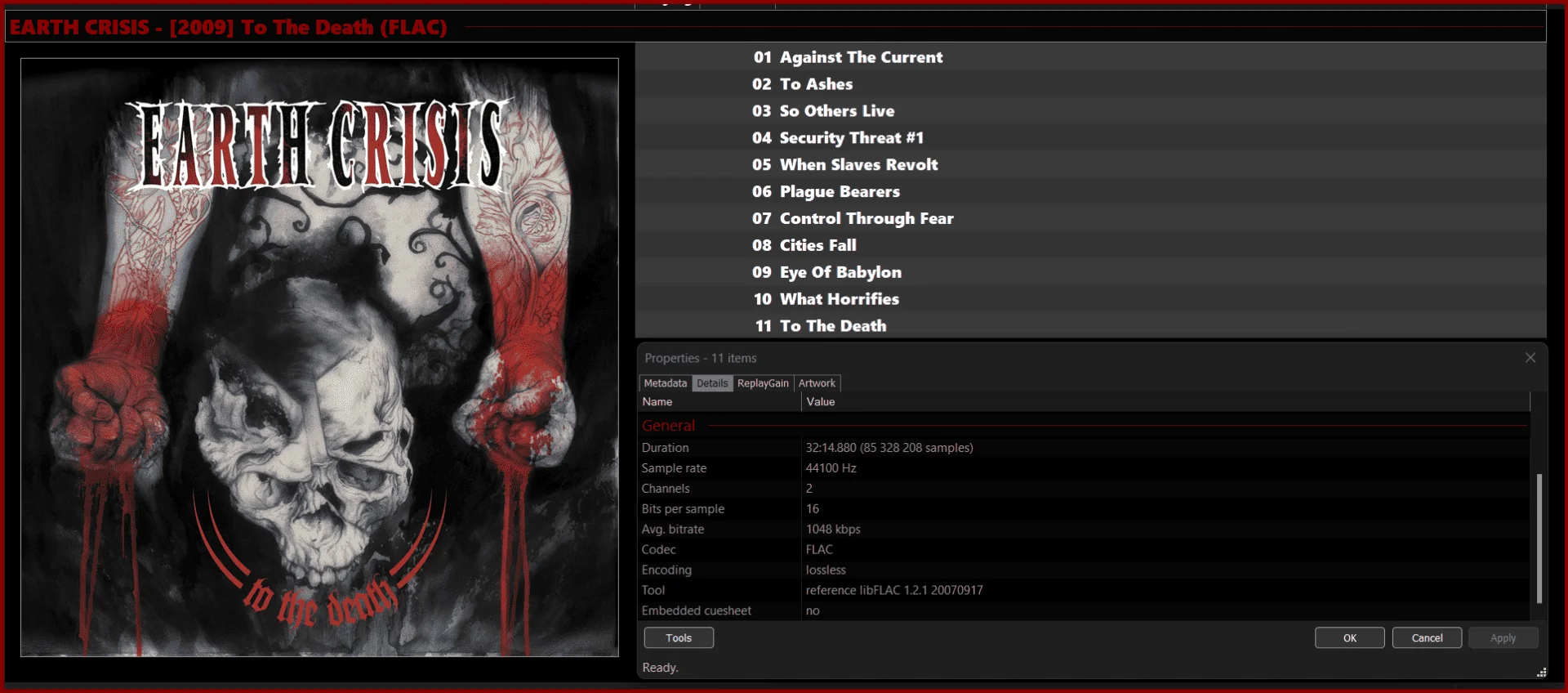Select track 04 Security Threat #1
1568x693 pixels.
coord(1091,138)
